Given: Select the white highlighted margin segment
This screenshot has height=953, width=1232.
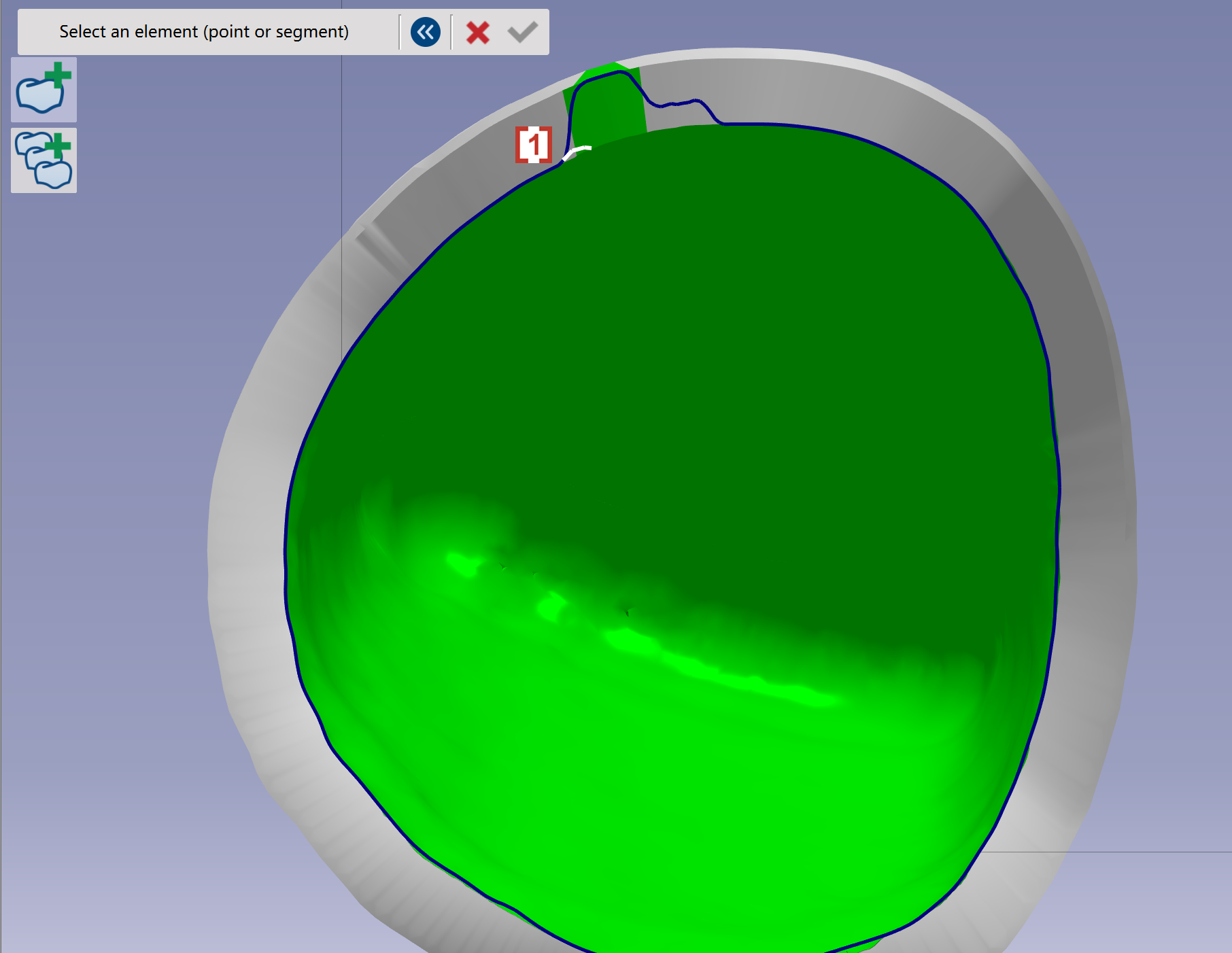Looking at the screenshot, I should click(576, 152).
